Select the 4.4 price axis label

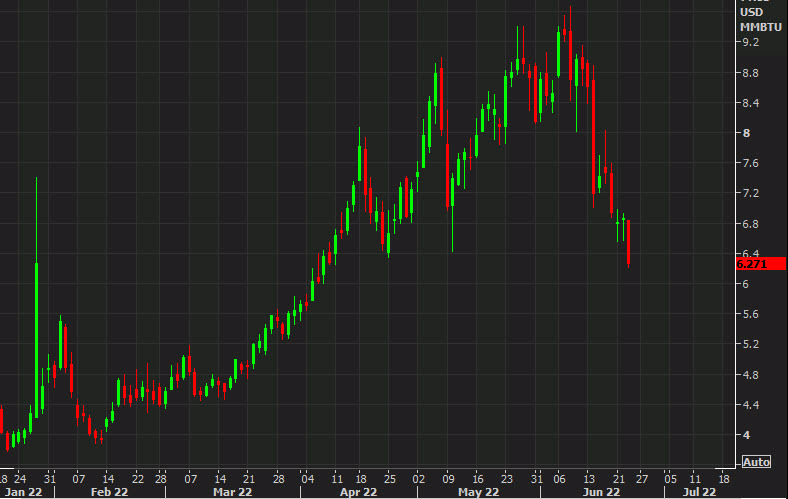[x=749, y=405]
